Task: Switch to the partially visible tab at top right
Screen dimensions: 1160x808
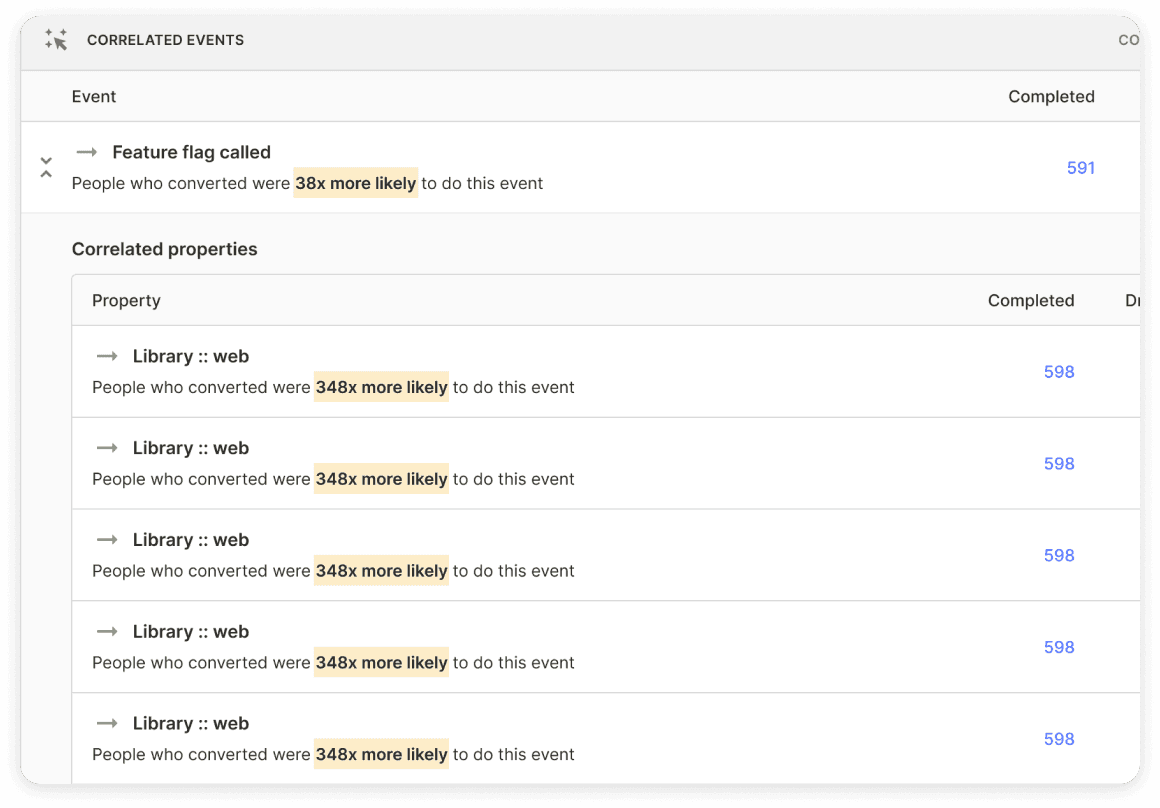Action: point(1128,41)
